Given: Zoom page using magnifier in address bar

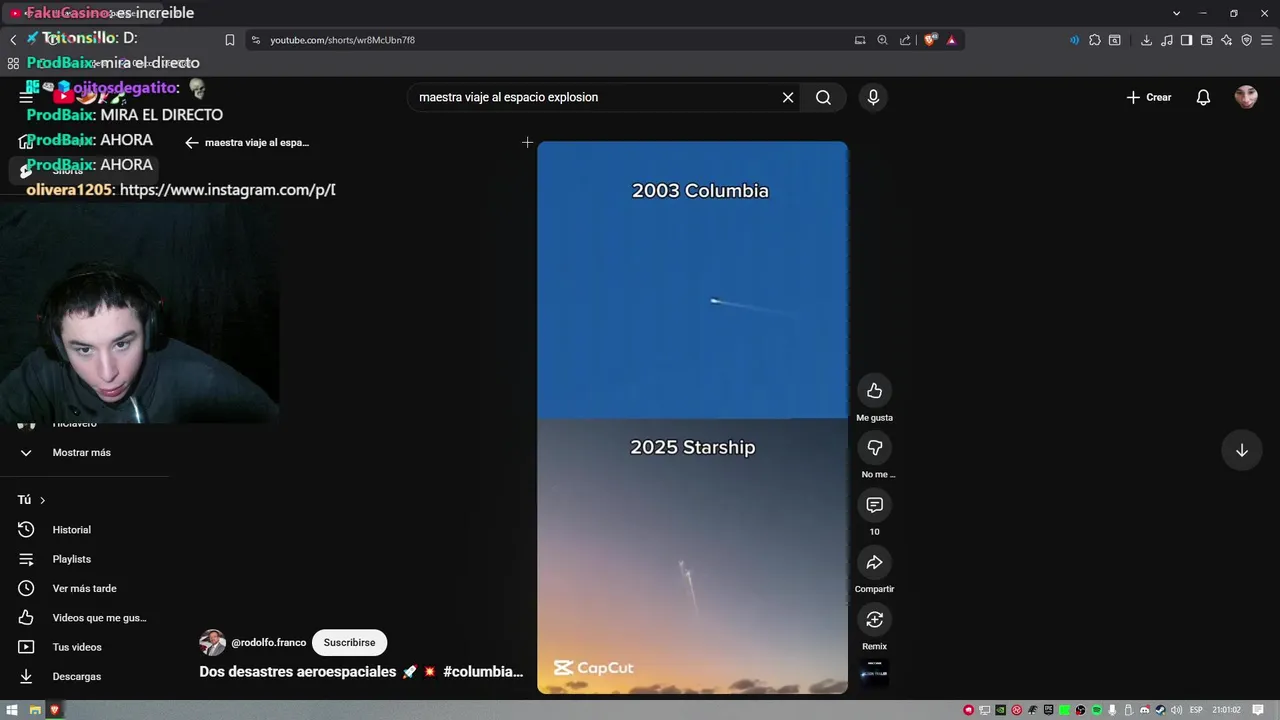Looking at the screenshot, I should (x=882, y=40).
